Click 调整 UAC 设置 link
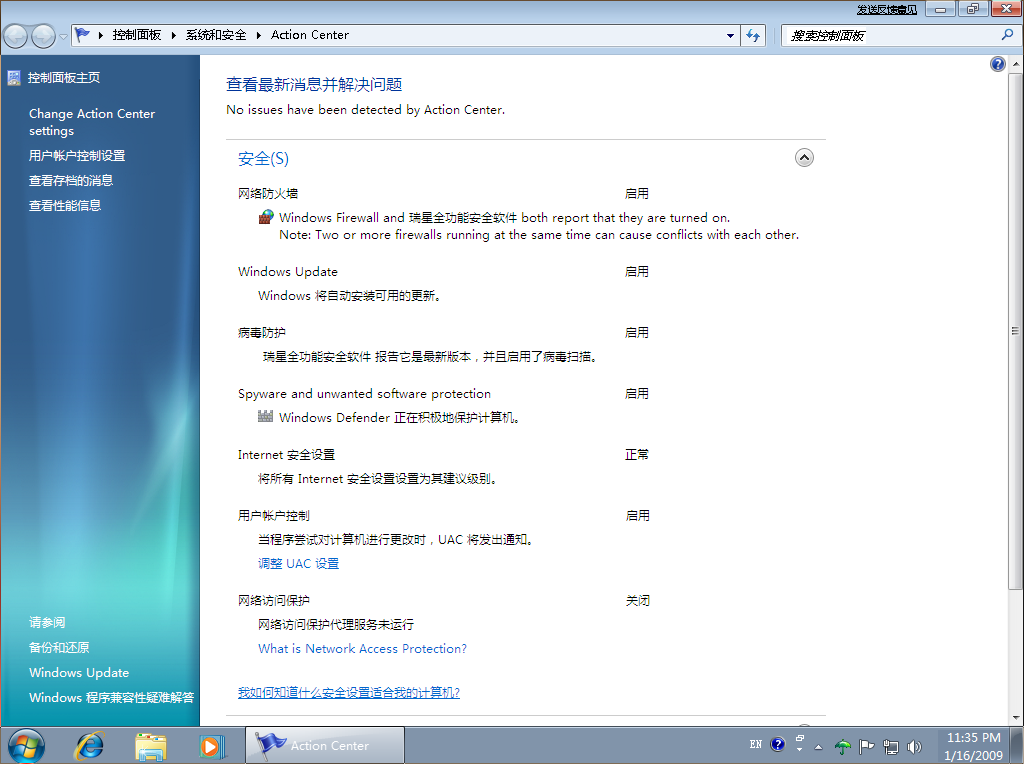1024x764 pixels. (x=298, y=564)
